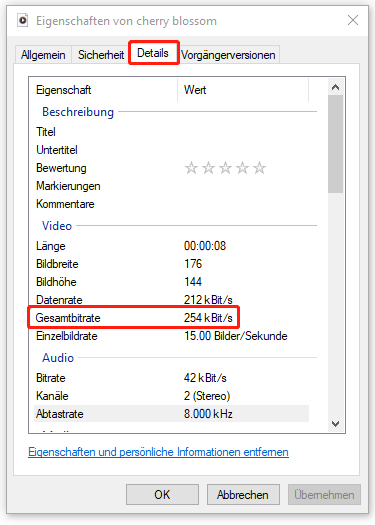This screenshot has height=525, width=375.
Task: Set Bewertung to five stars
Action: [259, 168]
